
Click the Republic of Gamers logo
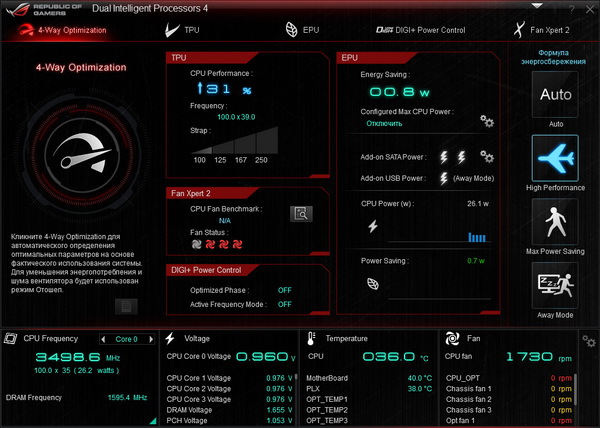point(44,10)
